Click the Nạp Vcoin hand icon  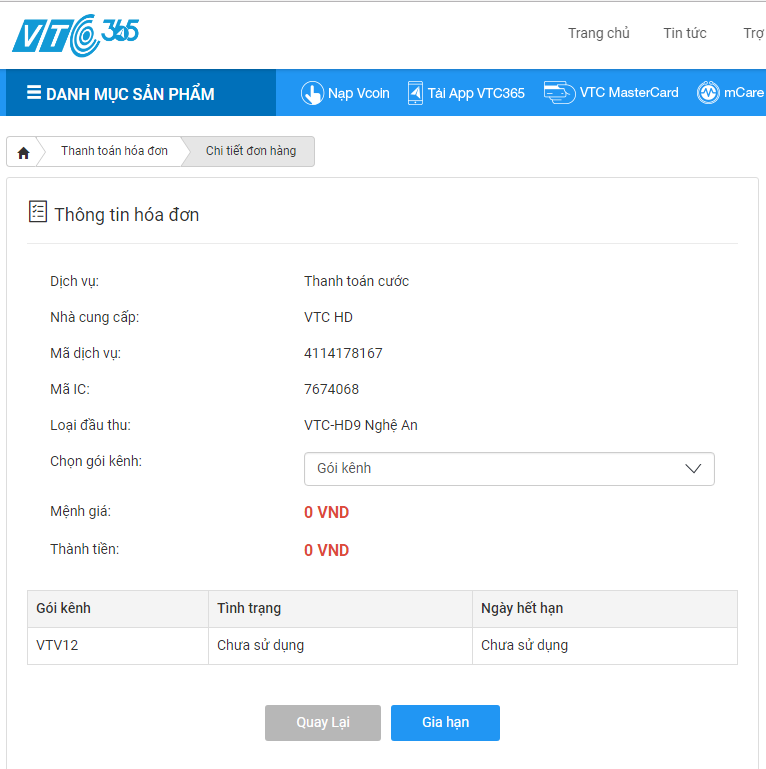point(312,93)
